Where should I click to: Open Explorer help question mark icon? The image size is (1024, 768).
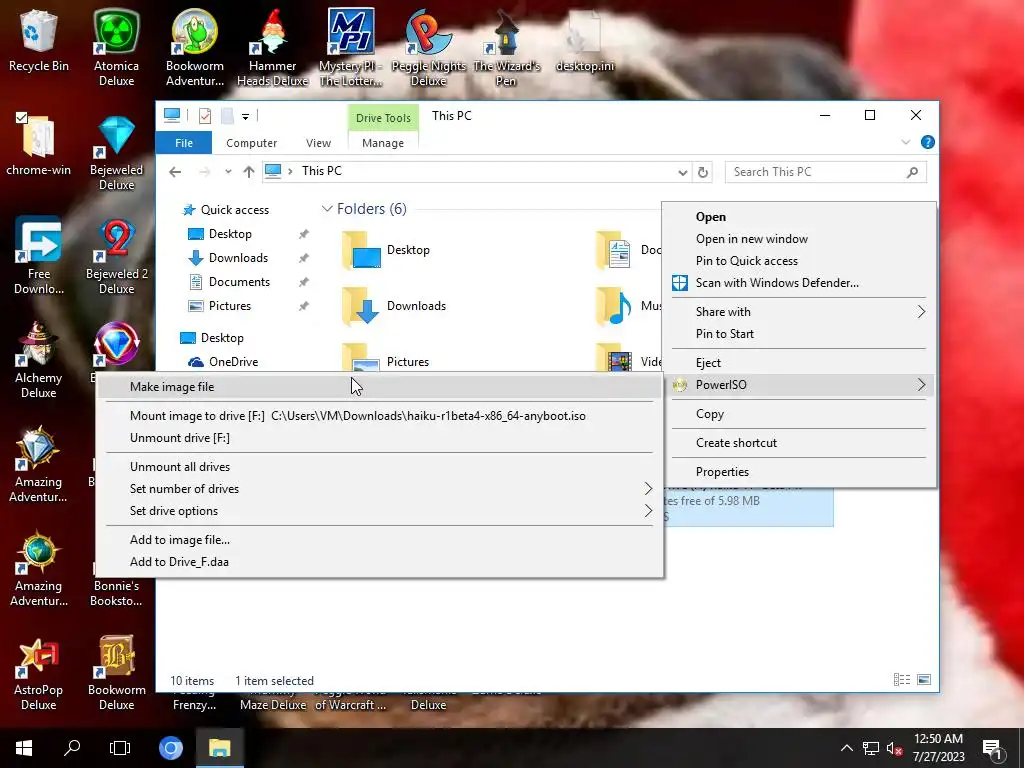point(927,142)
